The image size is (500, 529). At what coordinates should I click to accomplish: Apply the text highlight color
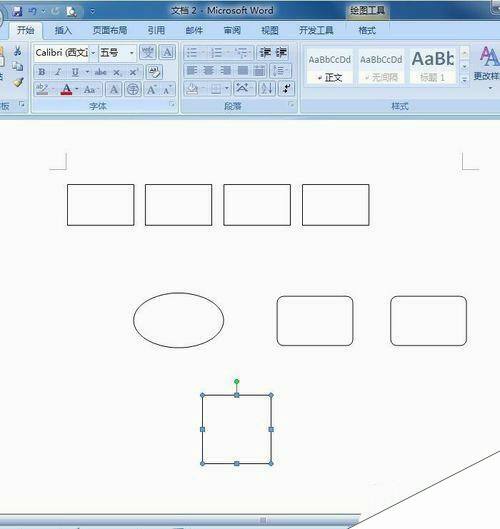pos(42,89)
